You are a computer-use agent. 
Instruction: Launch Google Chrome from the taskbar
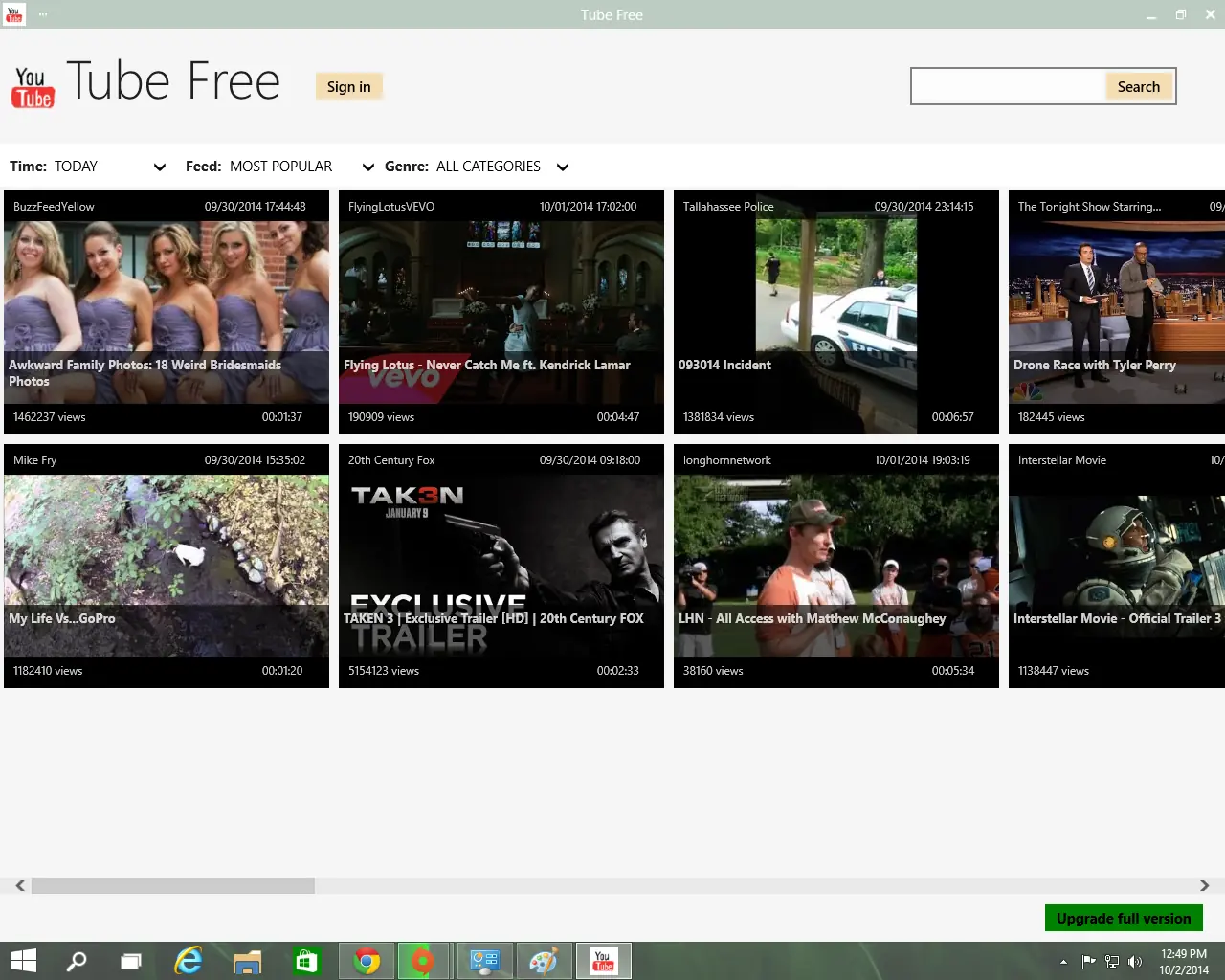[367, 961]
